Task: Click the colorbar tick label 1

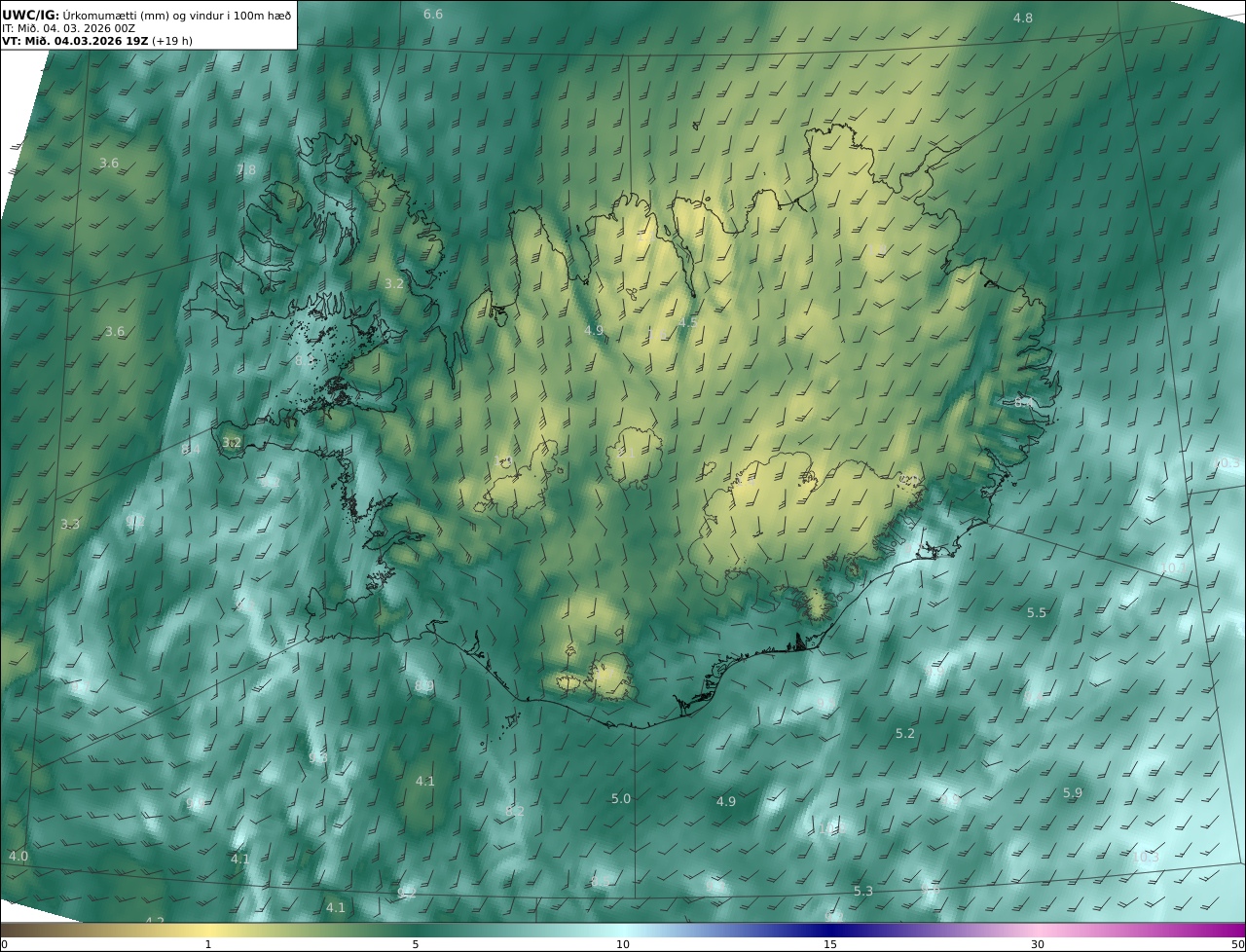Action: point(208,944)
